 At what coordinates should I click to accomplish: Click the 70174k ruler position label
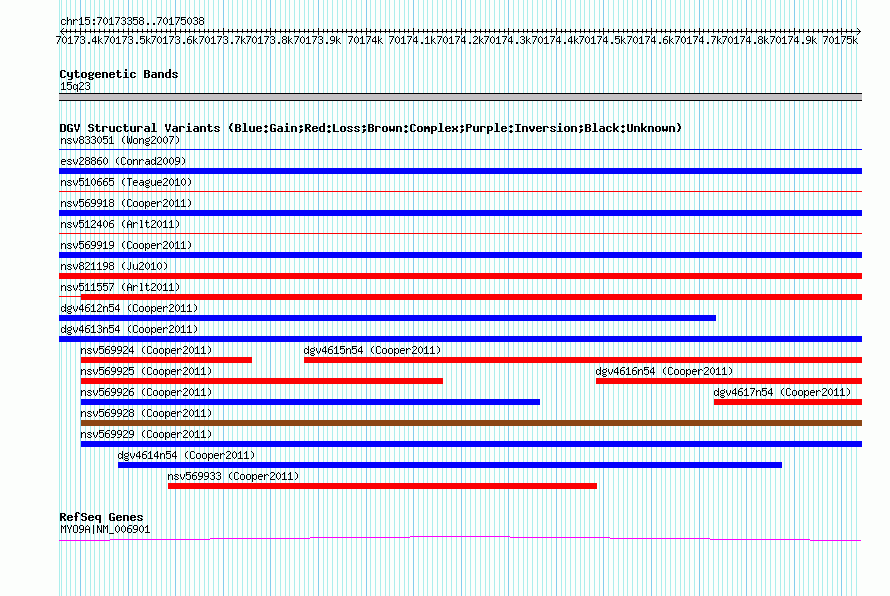pos(365,40)
